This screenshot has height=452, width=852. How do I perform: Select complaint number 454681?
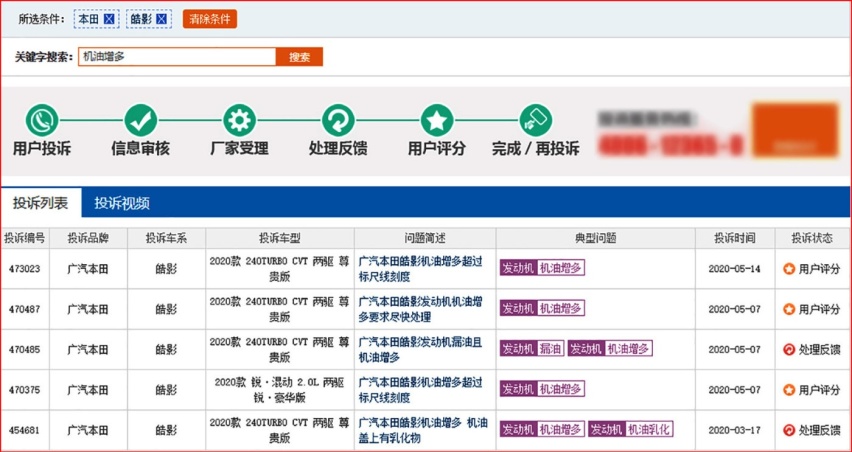tap(25, 430)
